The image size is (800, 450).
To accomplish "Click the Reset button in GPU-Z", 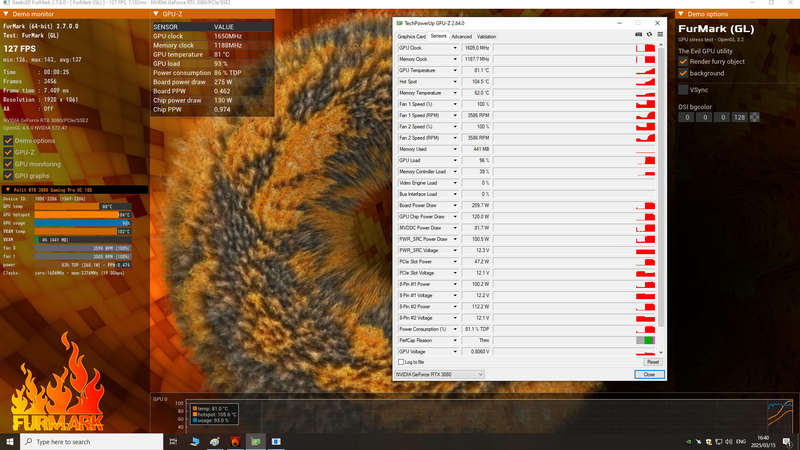I will pos(653,362).
